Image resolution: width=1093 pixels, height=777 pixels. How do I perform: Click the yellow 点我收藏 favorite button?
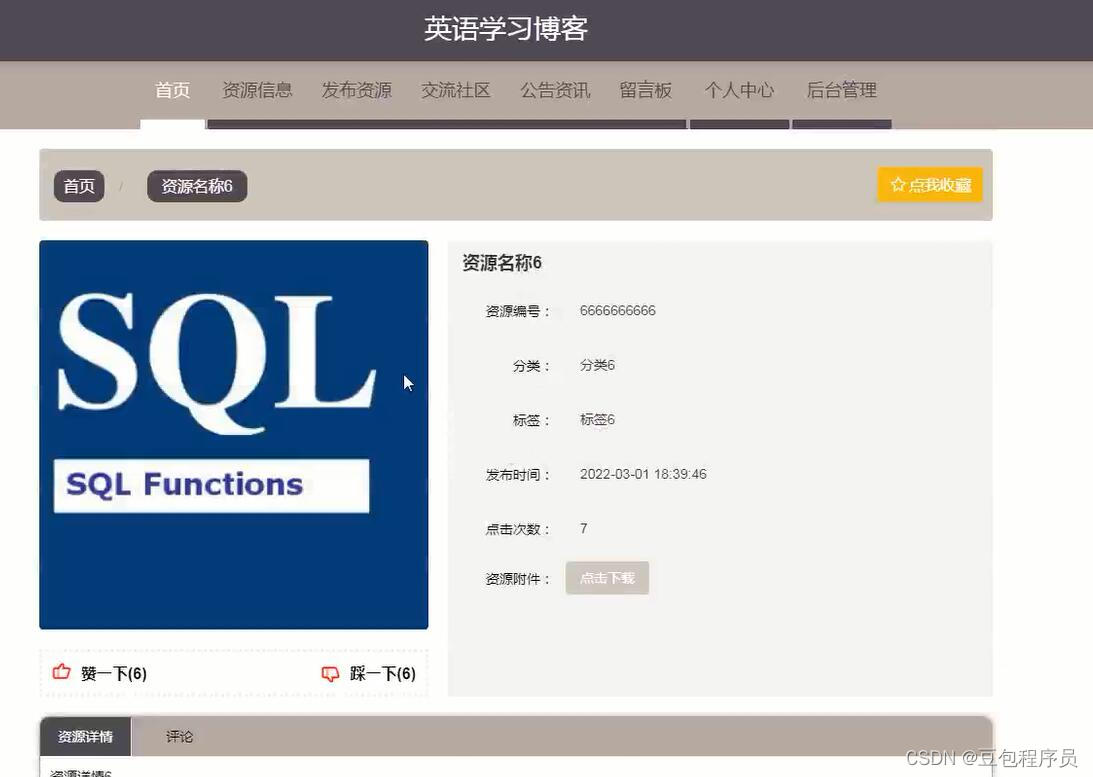click(929, 184)
